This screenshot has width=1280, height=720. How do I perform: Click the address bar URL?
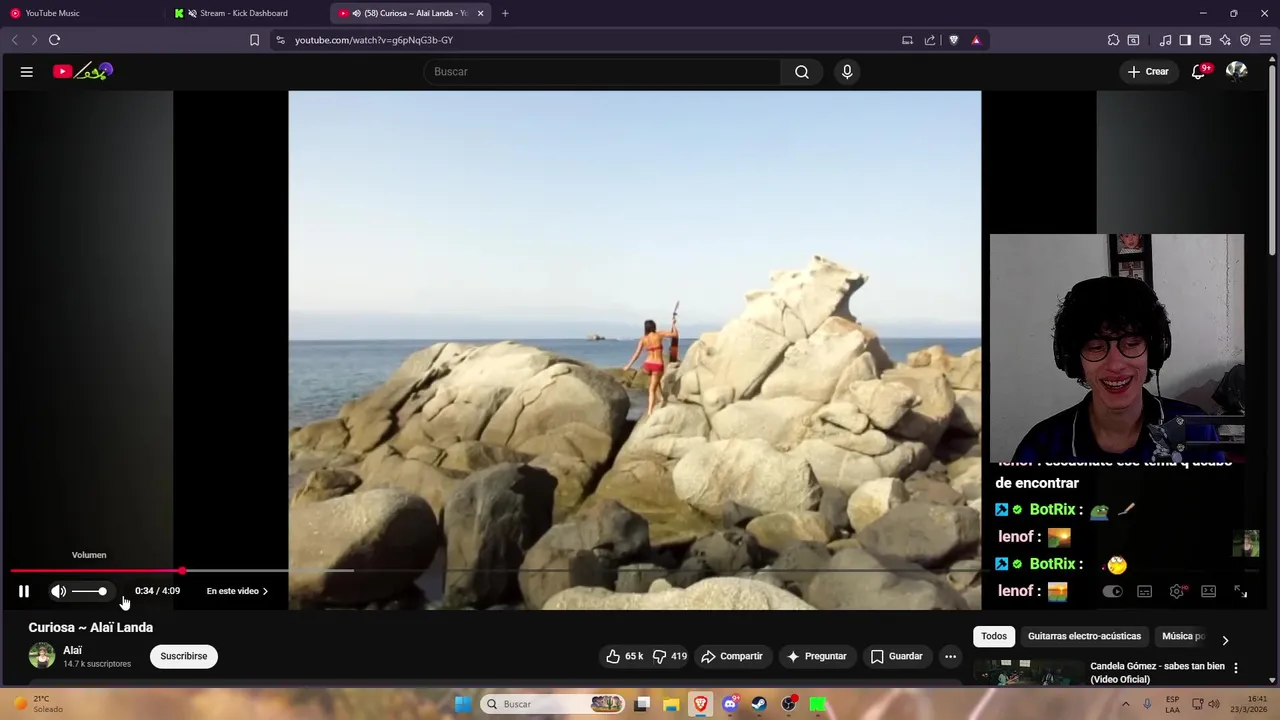[x=374, y=40]
